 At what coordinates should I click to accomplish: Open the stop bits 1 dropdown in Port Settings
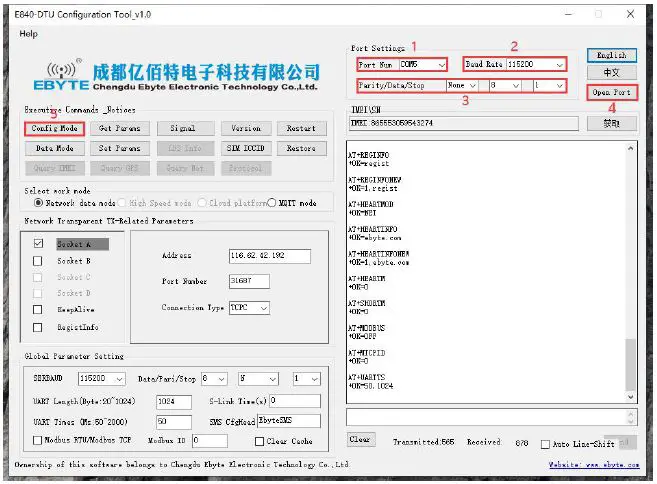click(548, 85)
